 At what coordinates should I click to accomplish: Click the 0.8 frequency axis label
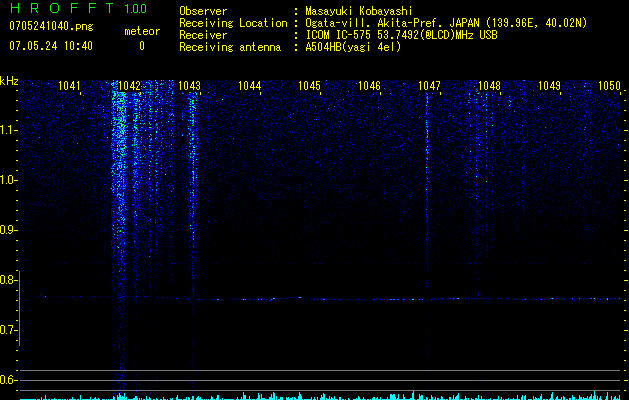point(9,280)
